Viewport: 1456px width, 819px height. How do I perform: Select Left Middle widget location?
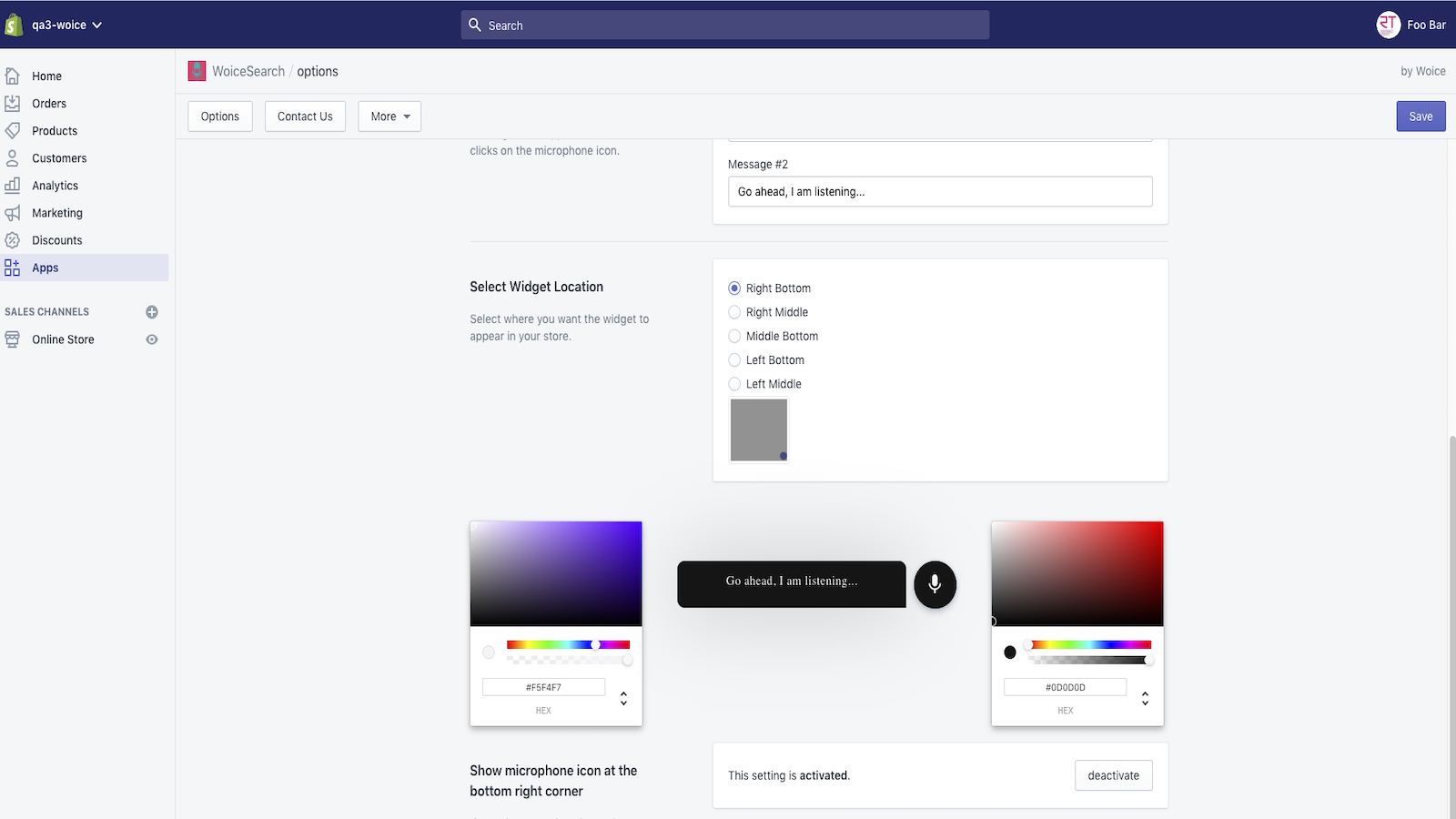[x=734, y=384]
